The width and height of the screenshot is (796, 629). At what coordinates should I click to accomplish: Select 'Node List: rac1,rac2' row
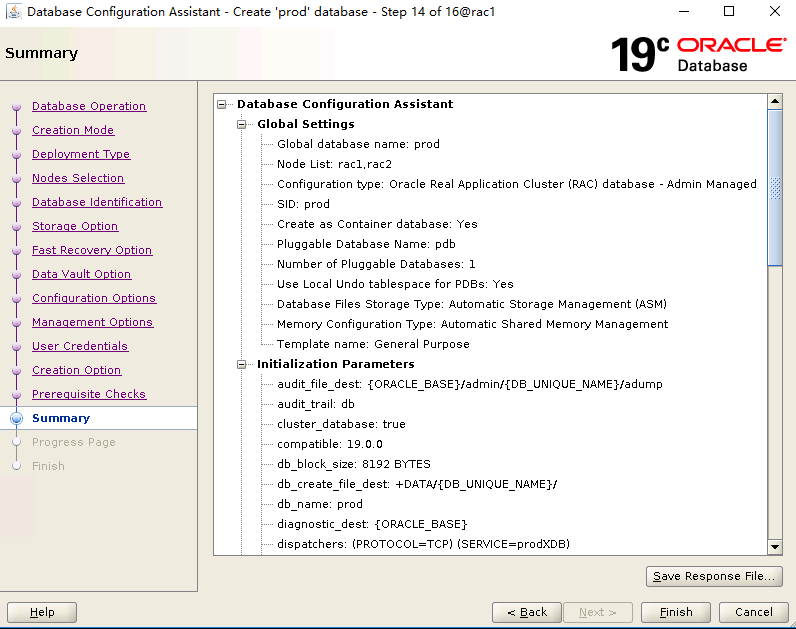[335, 164]
